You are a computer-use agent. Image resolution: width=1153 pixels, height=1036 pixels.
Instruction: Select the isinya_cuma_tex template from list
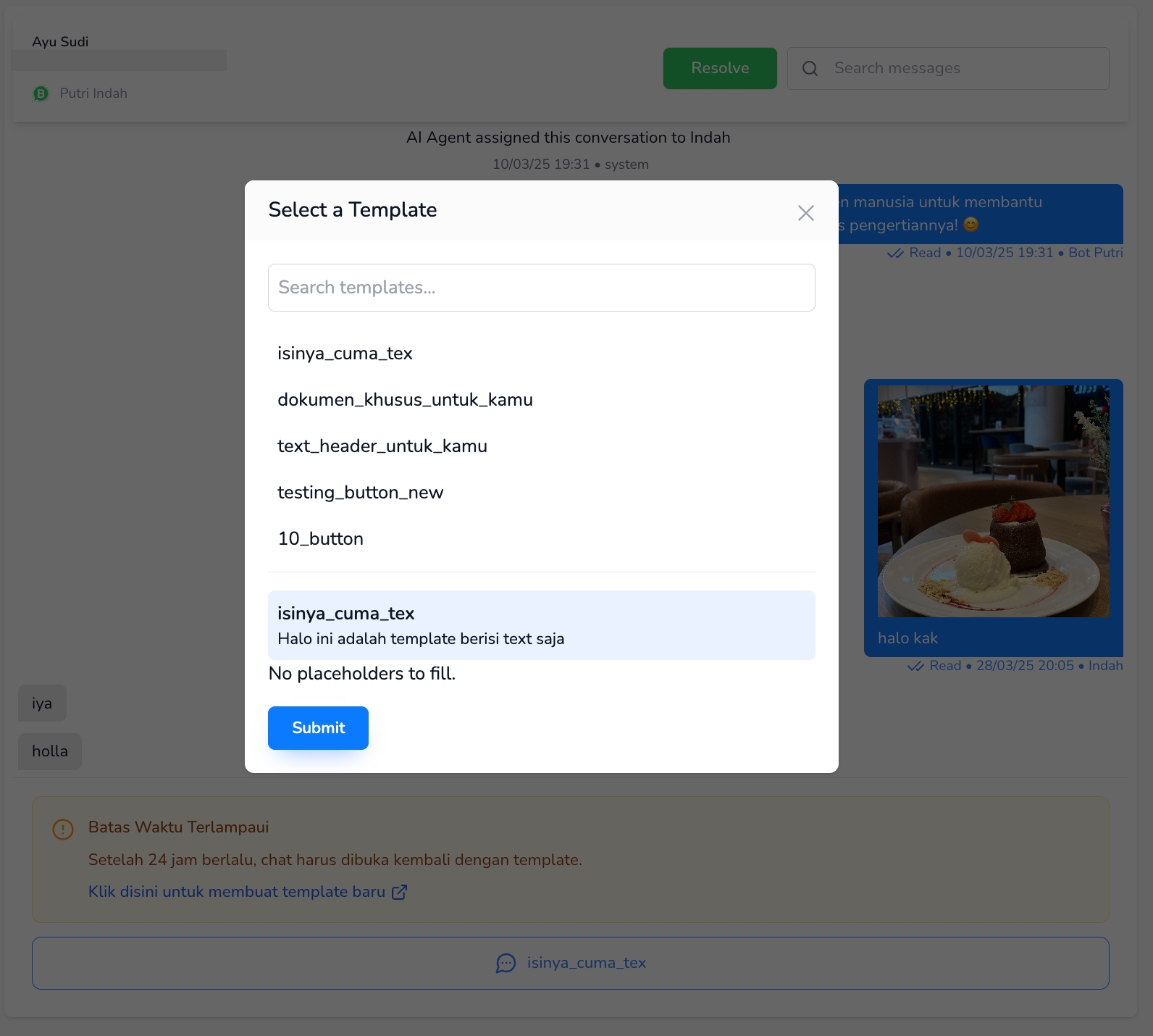(x=345, y=354)
